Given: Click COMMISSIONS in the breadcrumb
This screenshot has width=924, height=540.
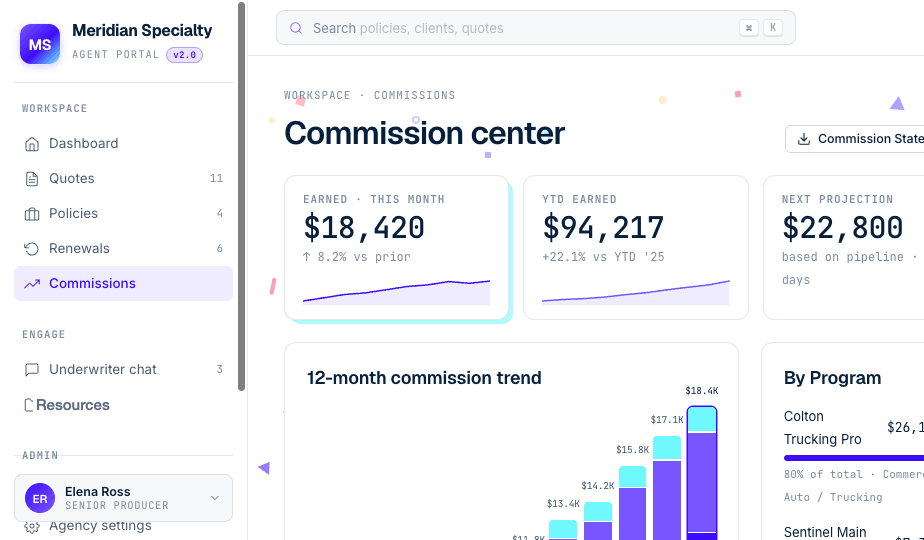Looking at the screenshot, I should [414, 96].
